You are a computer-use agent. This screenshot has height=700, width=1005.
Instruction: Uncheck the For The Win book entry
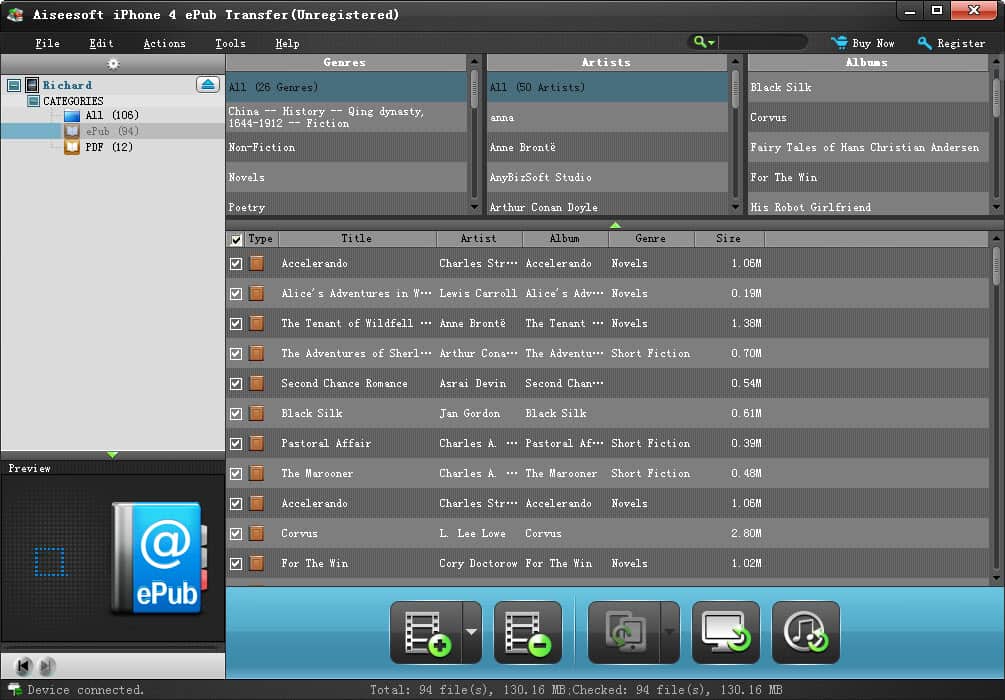pyautogui.click(x=236, y=563)
